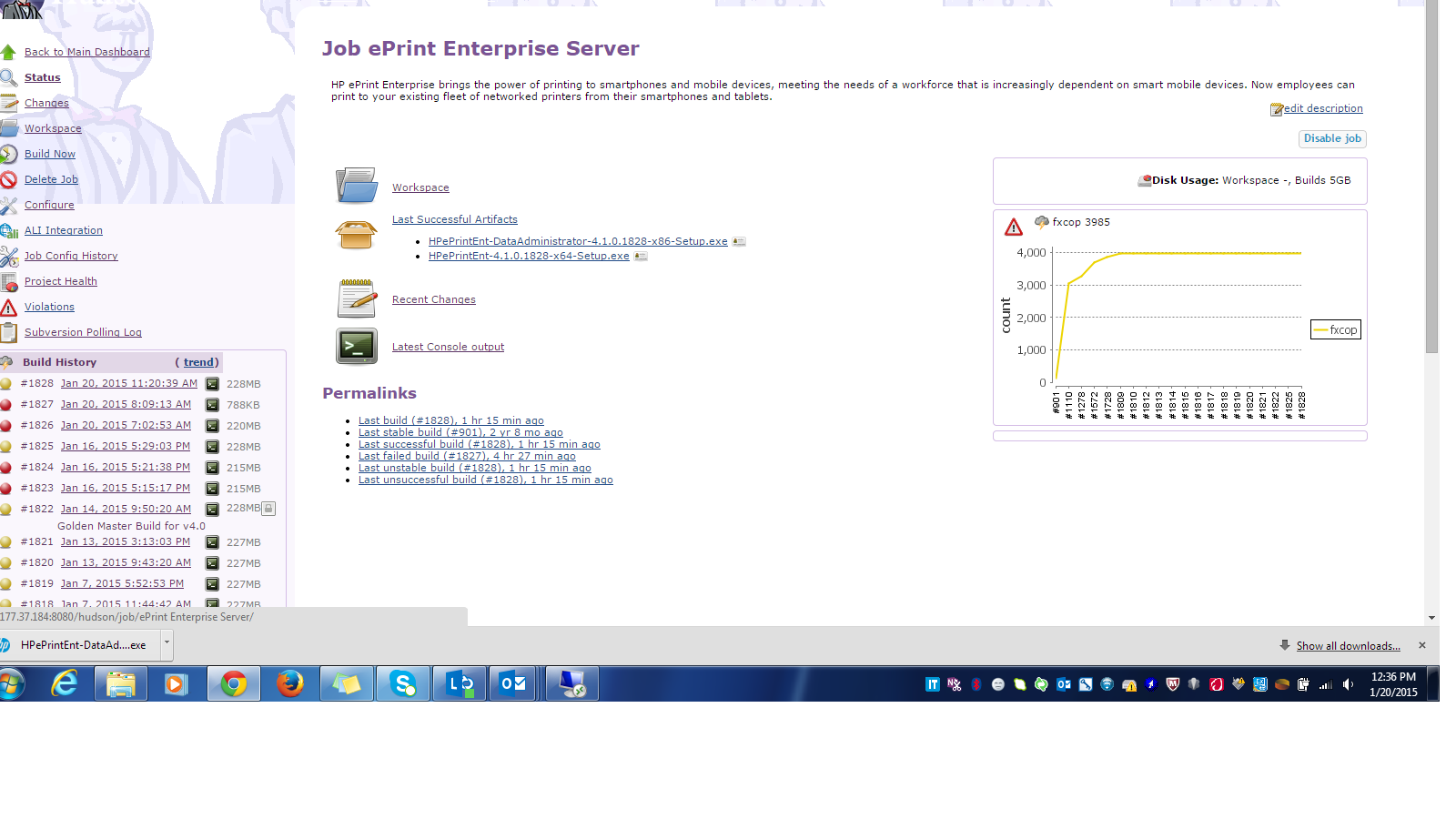This screenshot has height=819, width=1456.
Task: Click the Changes notepad icon in sidebar
Action: tap(8, 103)
